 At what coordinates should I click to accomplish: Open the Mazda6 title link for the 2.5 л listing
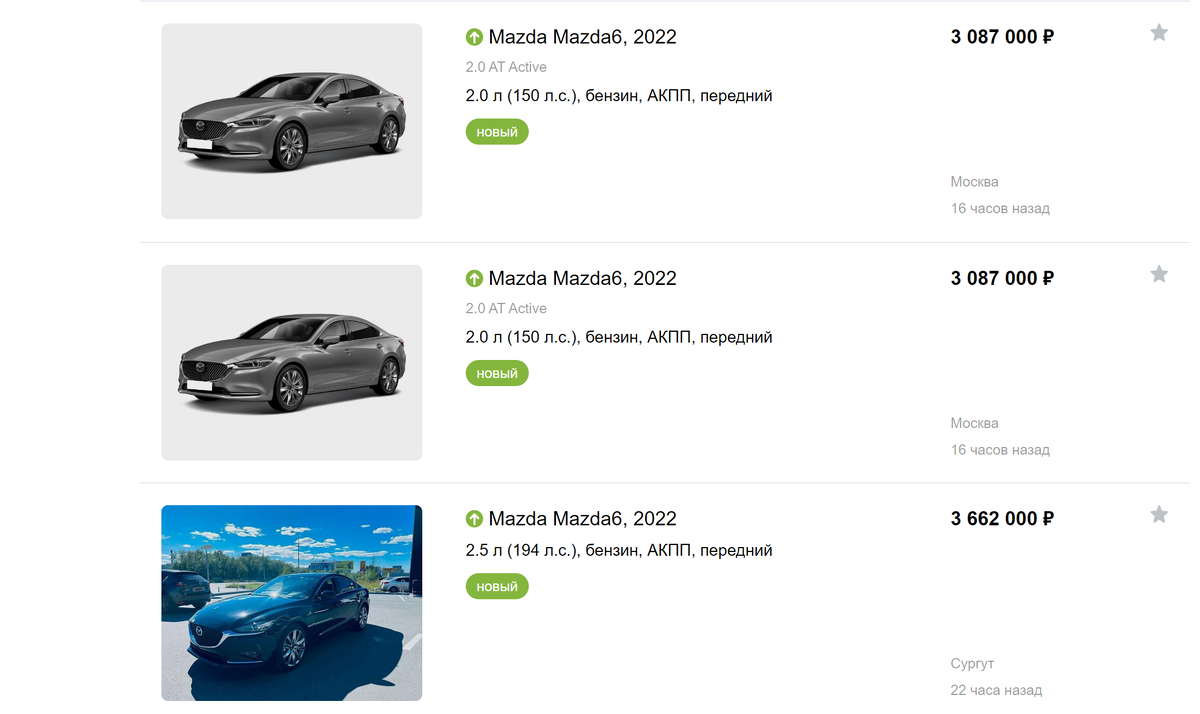pyautogui.click(x=582, y=519)
